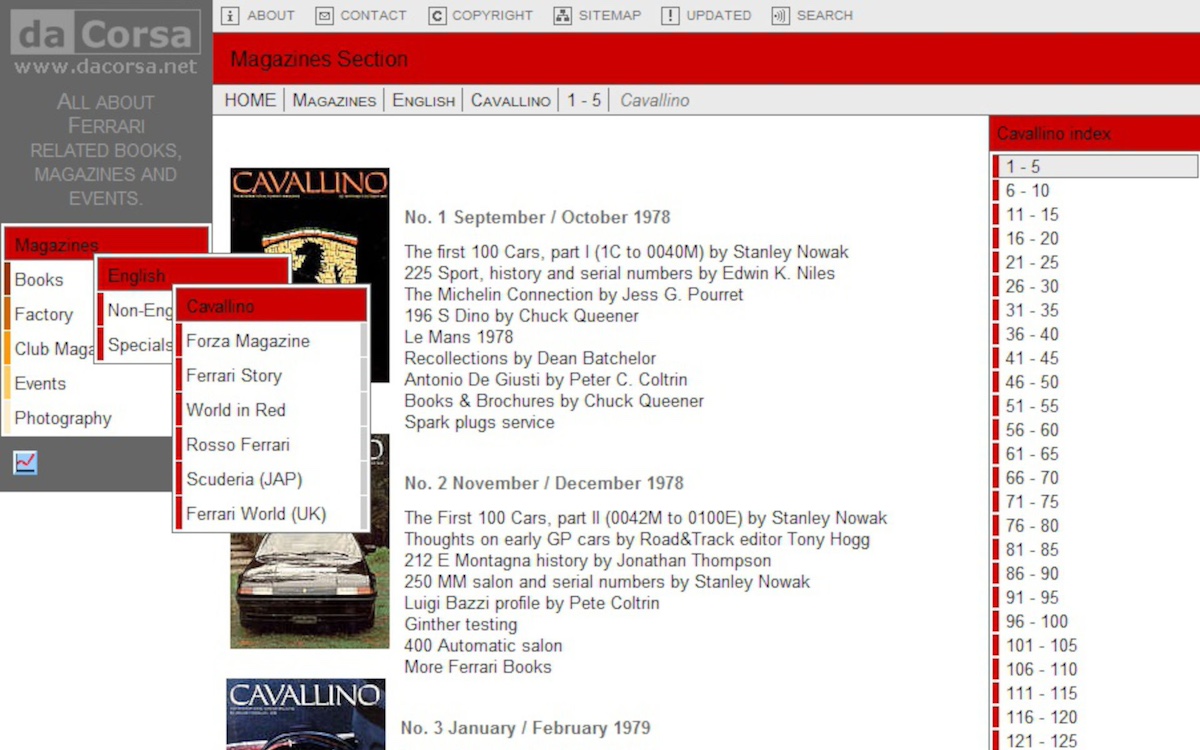The image size is (1200, 750).
Task: Click the Copyright C icon
Action: pos(437,16)
